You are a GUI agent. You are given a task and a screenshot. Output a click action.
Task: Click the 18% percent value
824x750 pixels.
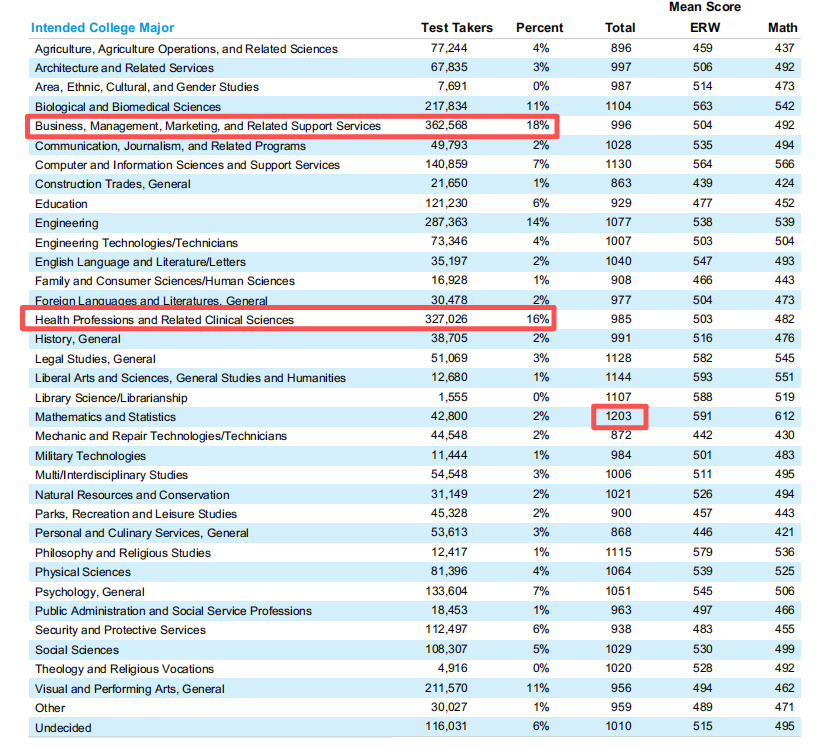pos(539,126)
